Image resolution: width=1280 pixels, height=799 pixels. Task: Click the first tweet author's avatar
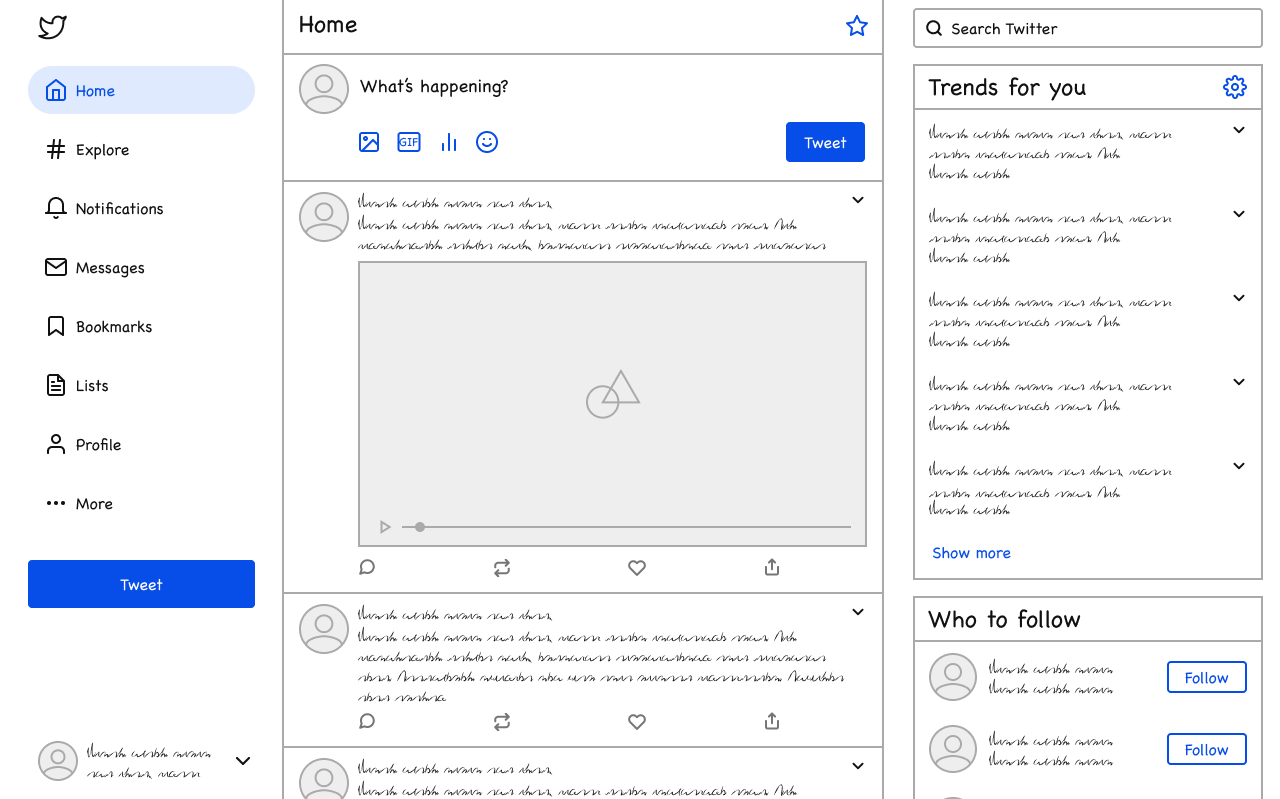[324, 217]
